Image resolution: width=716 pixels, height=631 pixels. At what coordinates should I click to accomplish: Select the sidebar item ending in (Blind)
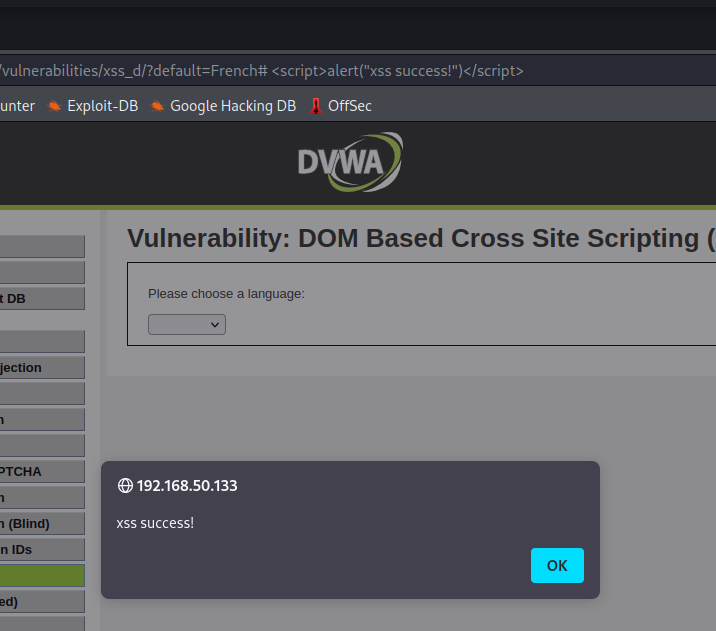click(42, 523)
